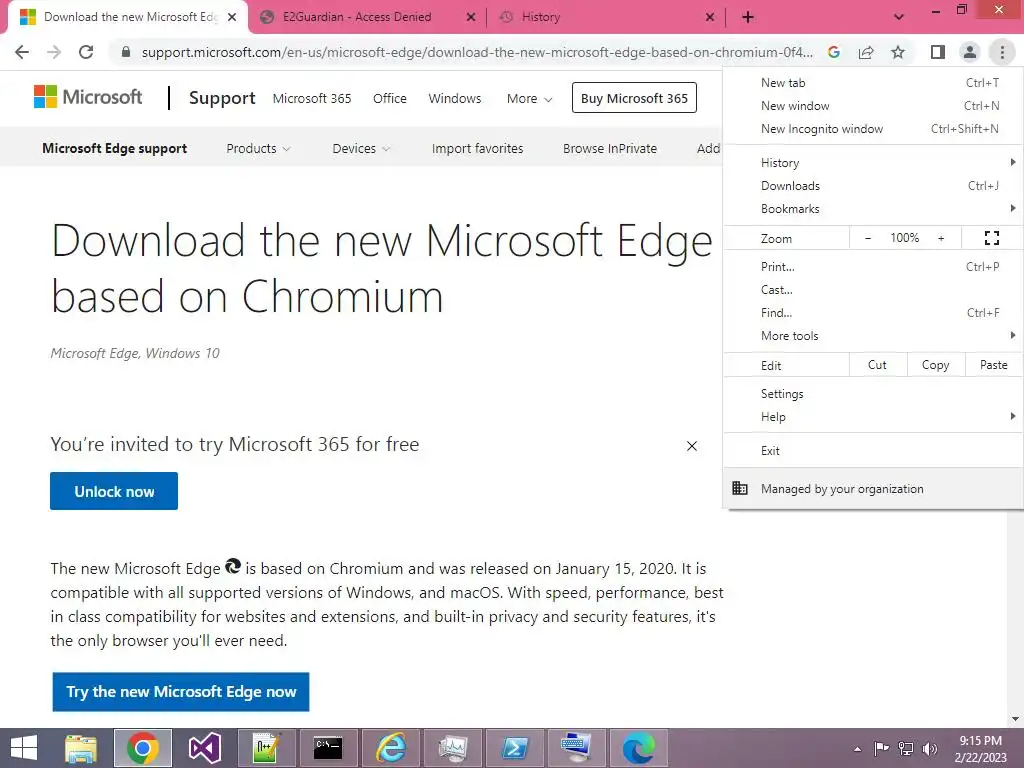The width and height of the screenshot is (1024, 768).
Task: Go back to the previous page
Action: pyautogui.click(x=22, y=52)
